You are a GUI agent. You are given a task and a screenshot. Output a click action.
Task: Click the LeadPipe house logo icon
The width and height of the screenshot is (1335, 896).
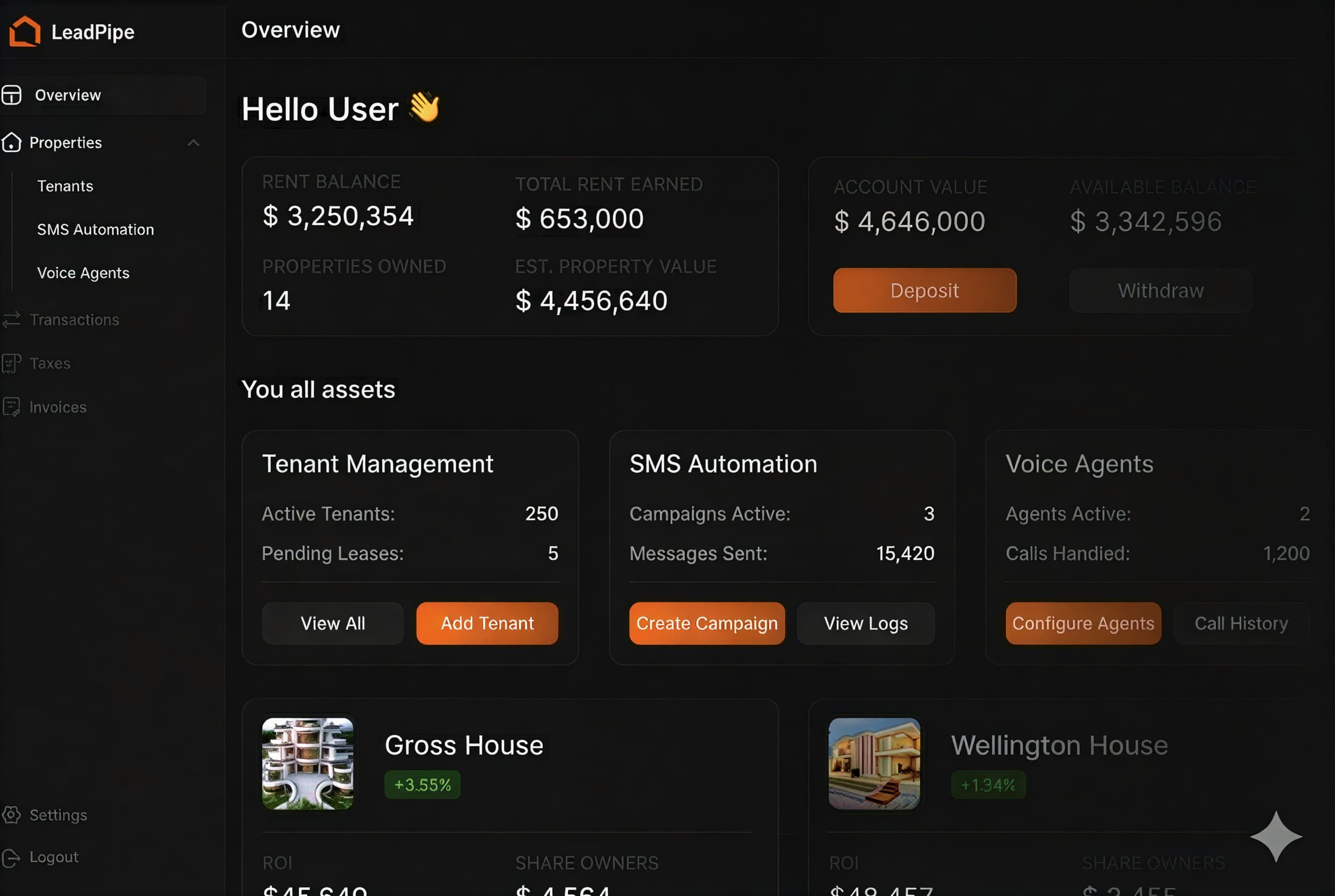[25, 31]
